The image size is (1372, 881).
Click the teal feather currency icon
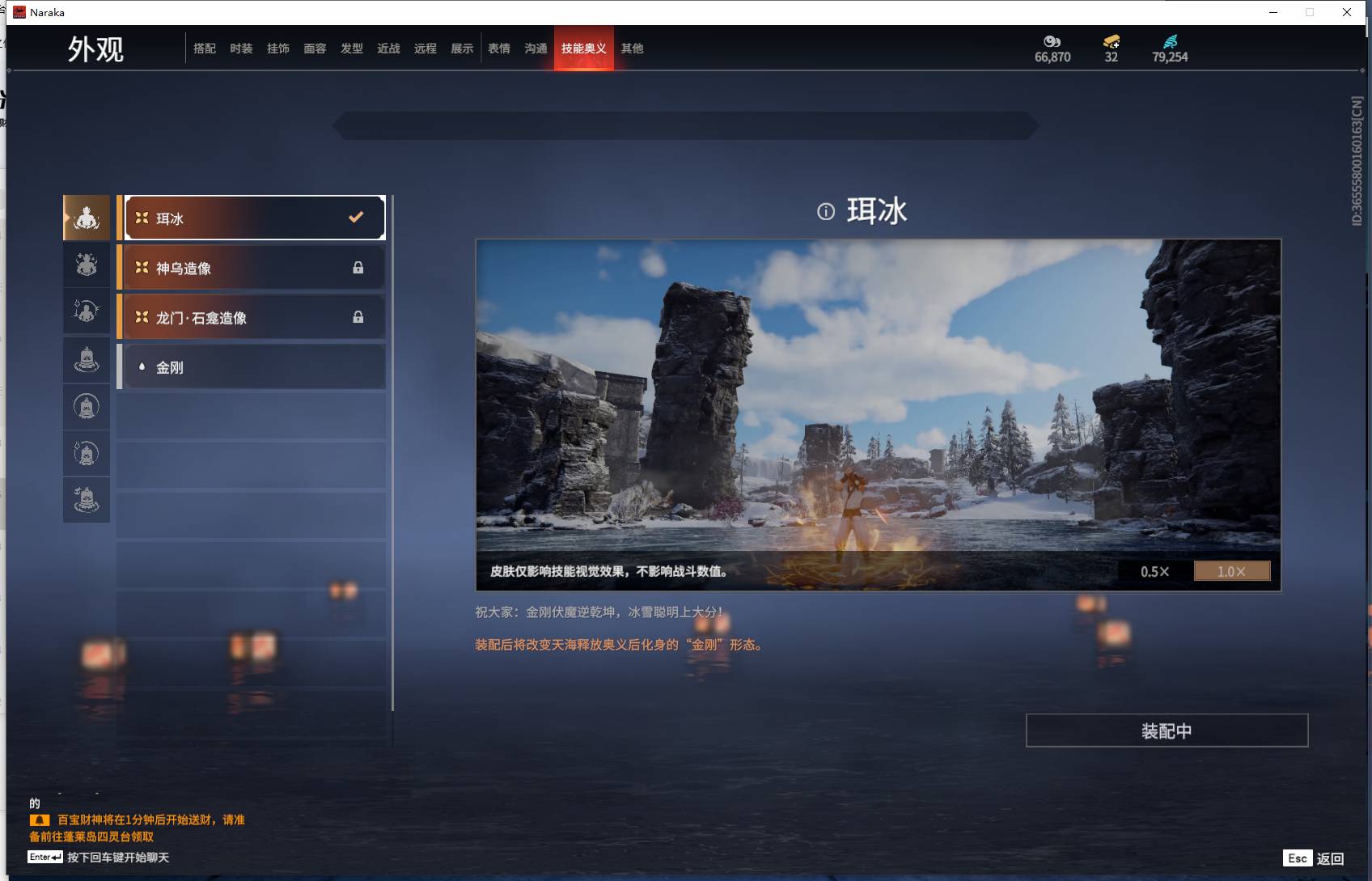coord(1170,41)
